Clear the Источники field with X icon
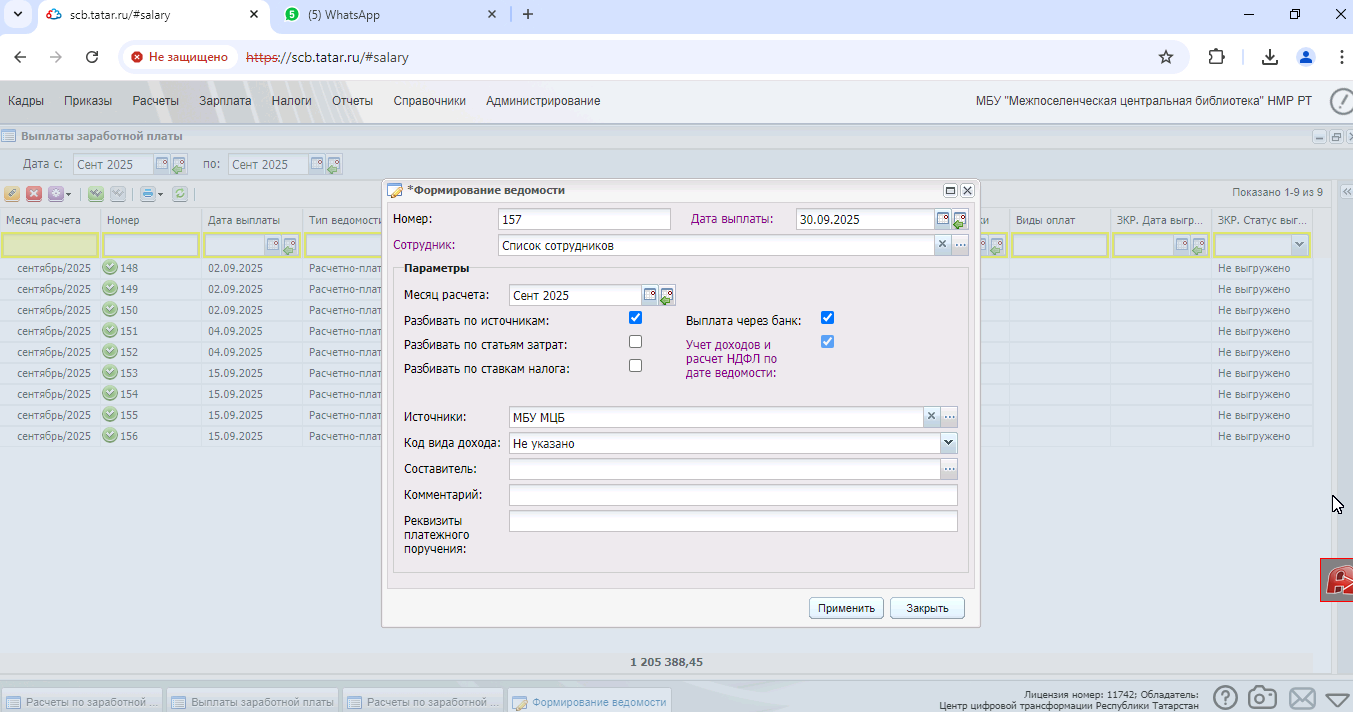This screenshot has width=1353, height=712. [x=931, y=416]
